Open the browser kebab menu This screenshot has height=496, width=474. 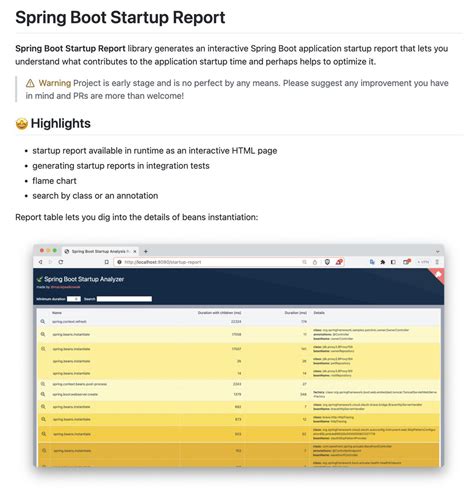[437, 262]
